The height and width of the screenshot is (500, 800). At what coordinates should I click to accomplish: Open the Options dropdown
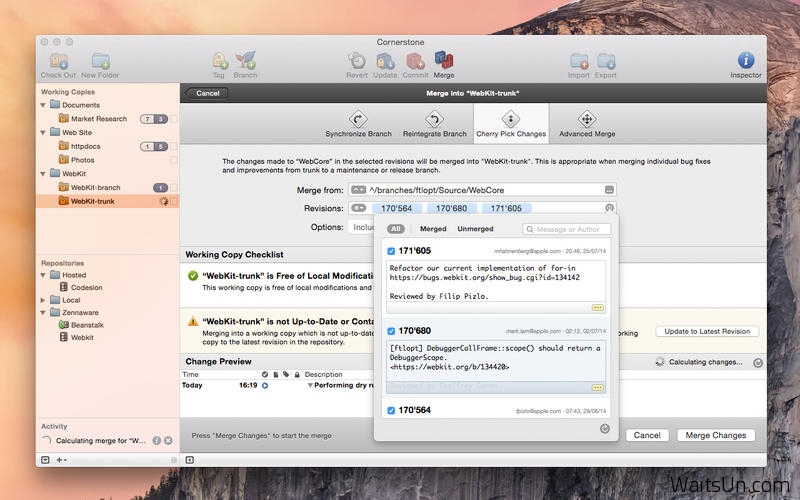(x=361, y=227)
